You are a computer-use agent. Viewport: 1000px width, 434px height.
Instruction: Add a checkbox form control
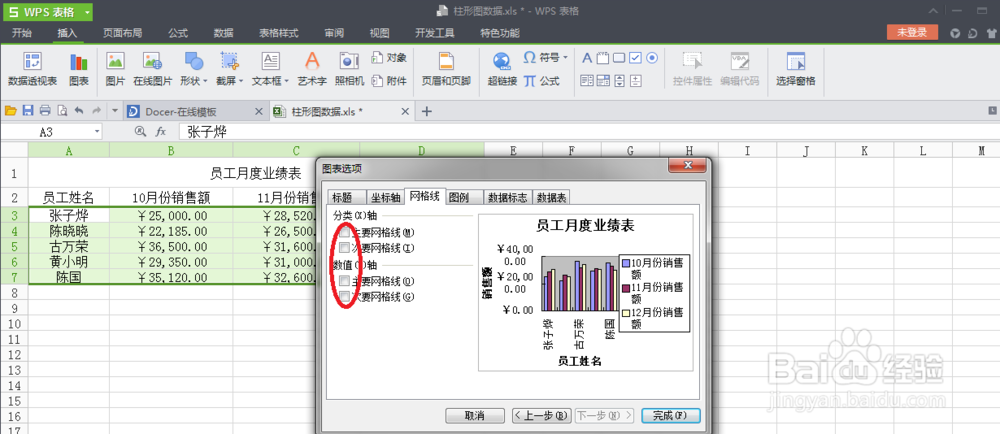click(x=635, y=59)
